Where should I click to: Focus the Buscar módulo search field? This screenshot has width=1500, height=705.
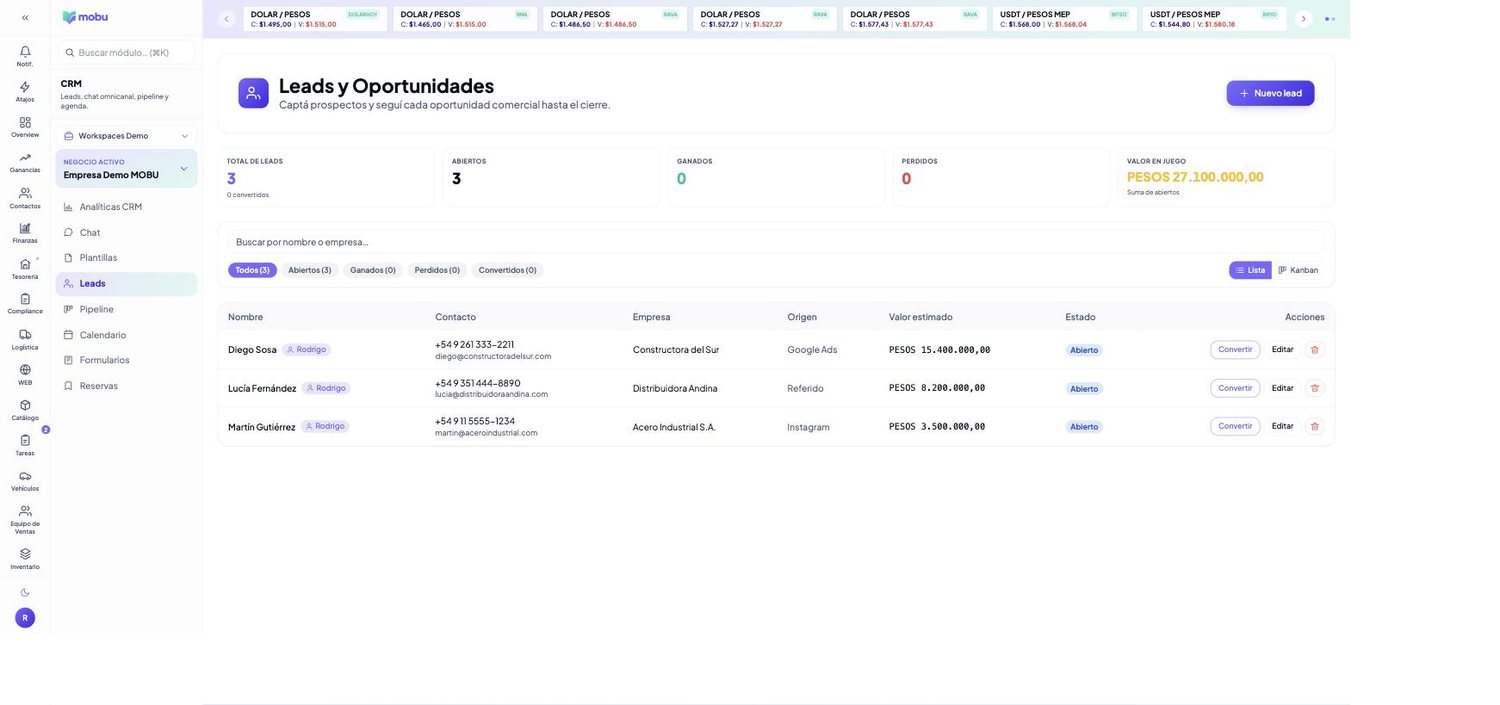[x=126, y=52]
